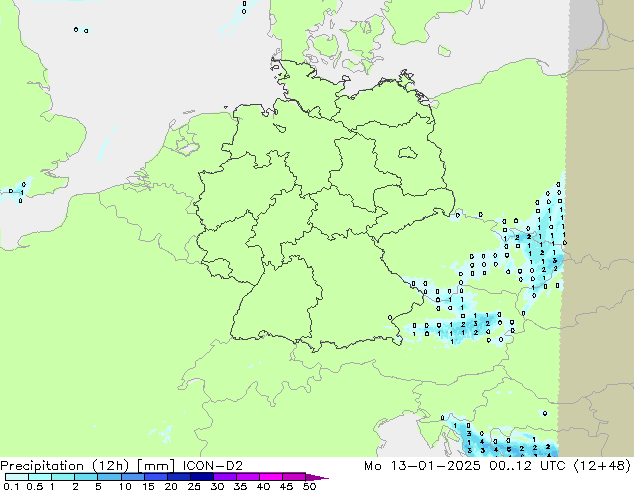
Task: Click the legend value '50'
Action: (x=310, y=486)
